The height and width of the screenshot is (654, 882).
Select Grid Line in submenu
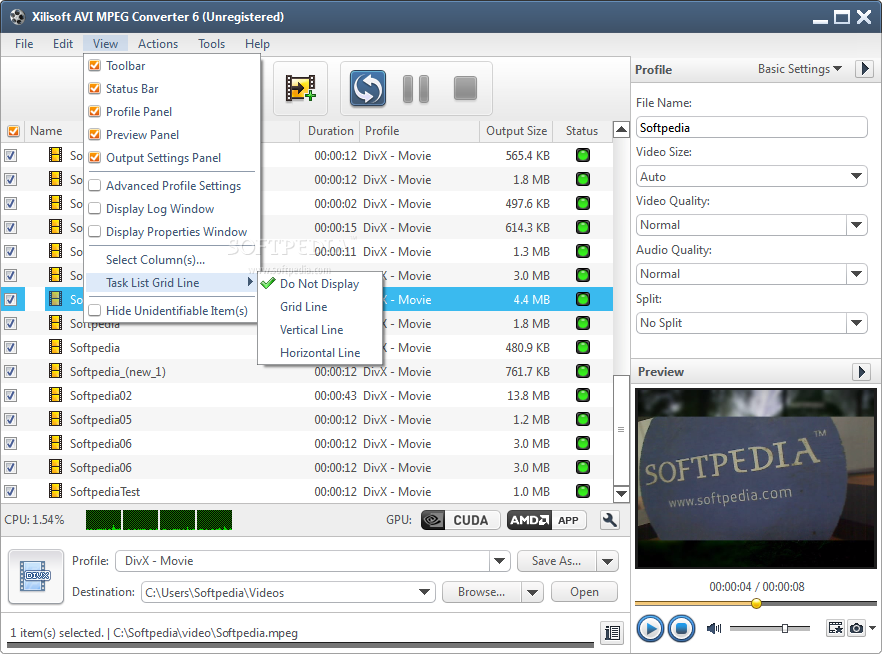point(304,306)
